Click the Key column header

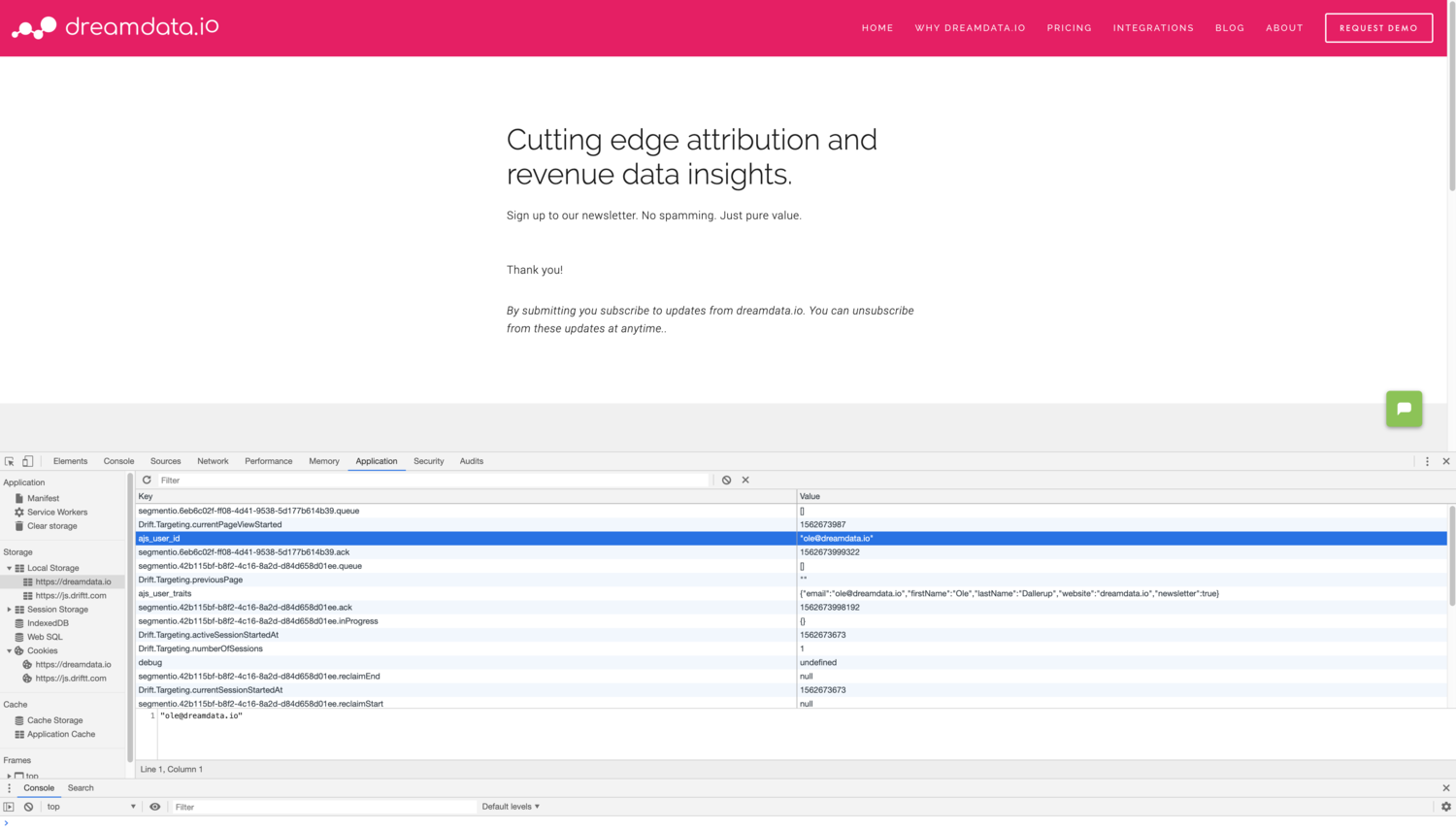click(x=466, y=496)
